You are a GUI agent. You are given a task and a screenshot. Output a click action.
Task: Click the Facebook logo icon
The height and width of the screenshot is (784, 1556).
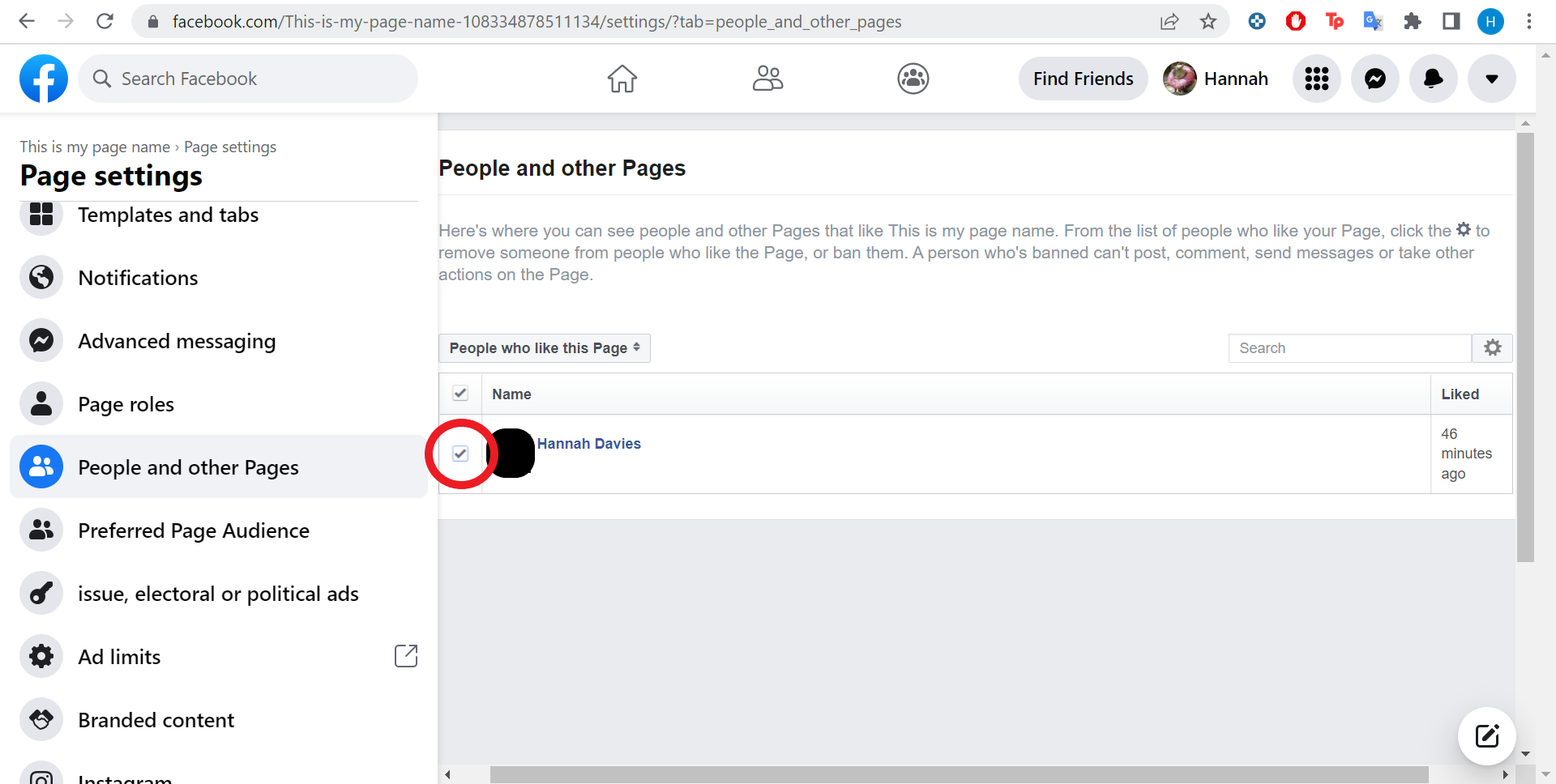[x=44, y=79]
